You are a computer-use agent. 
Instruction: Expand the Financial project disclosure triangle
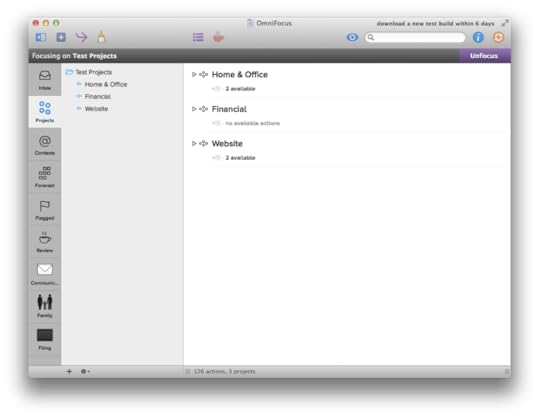[x=194, y=109]
